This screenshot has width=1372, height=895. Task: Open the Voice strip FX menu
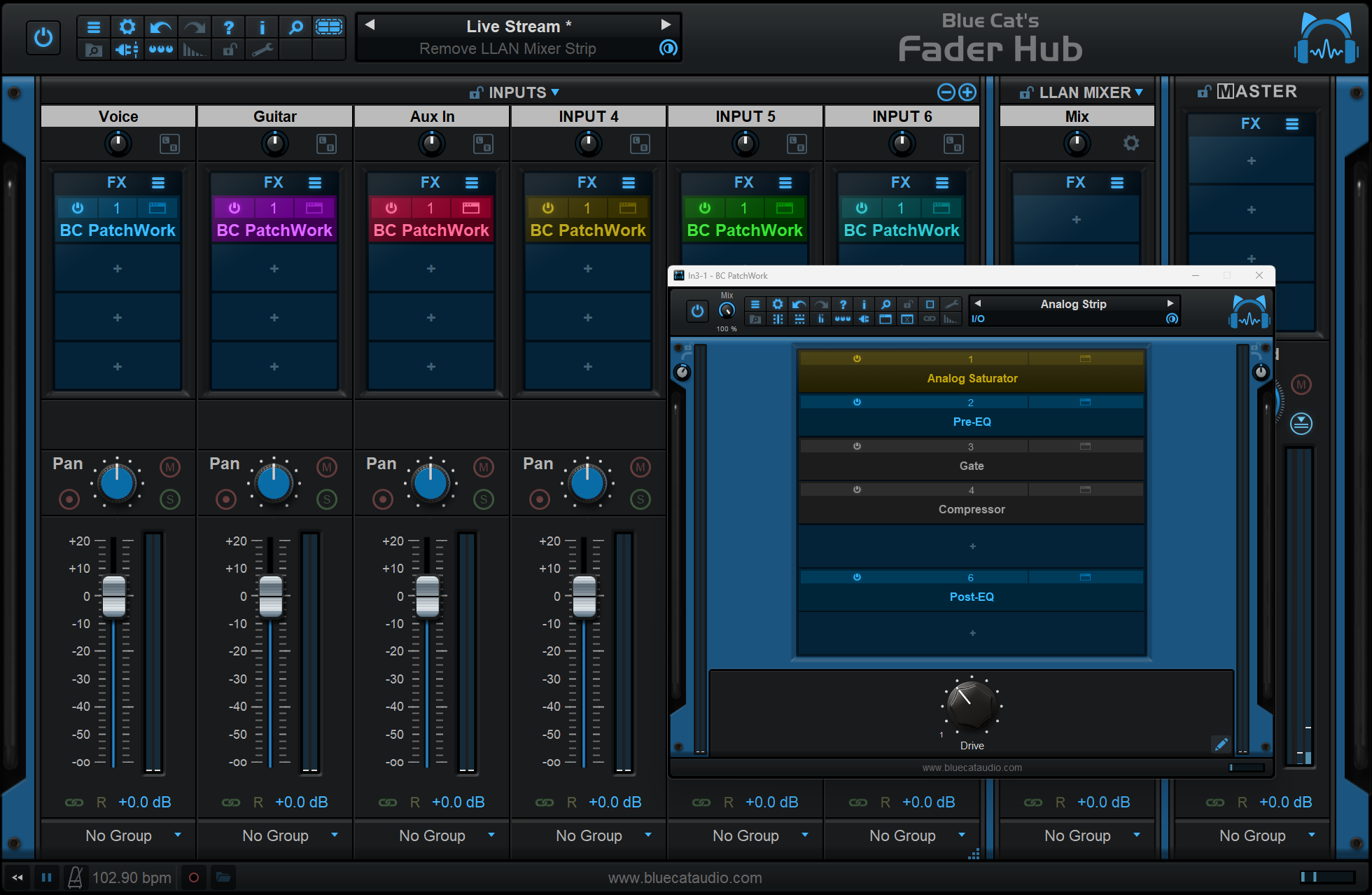pos(158,183)
